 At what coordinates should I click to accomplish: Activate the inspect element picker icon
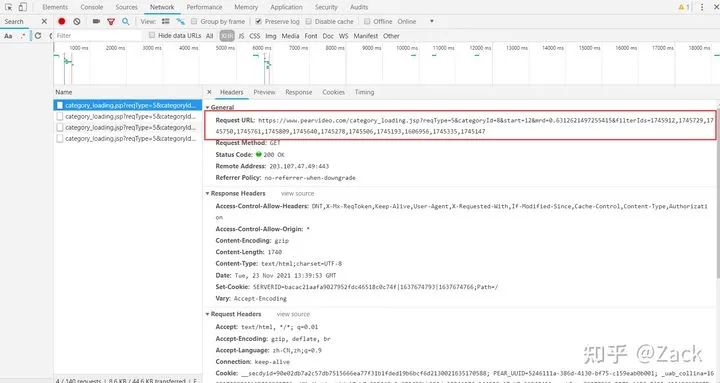click(x=8, y=7)
